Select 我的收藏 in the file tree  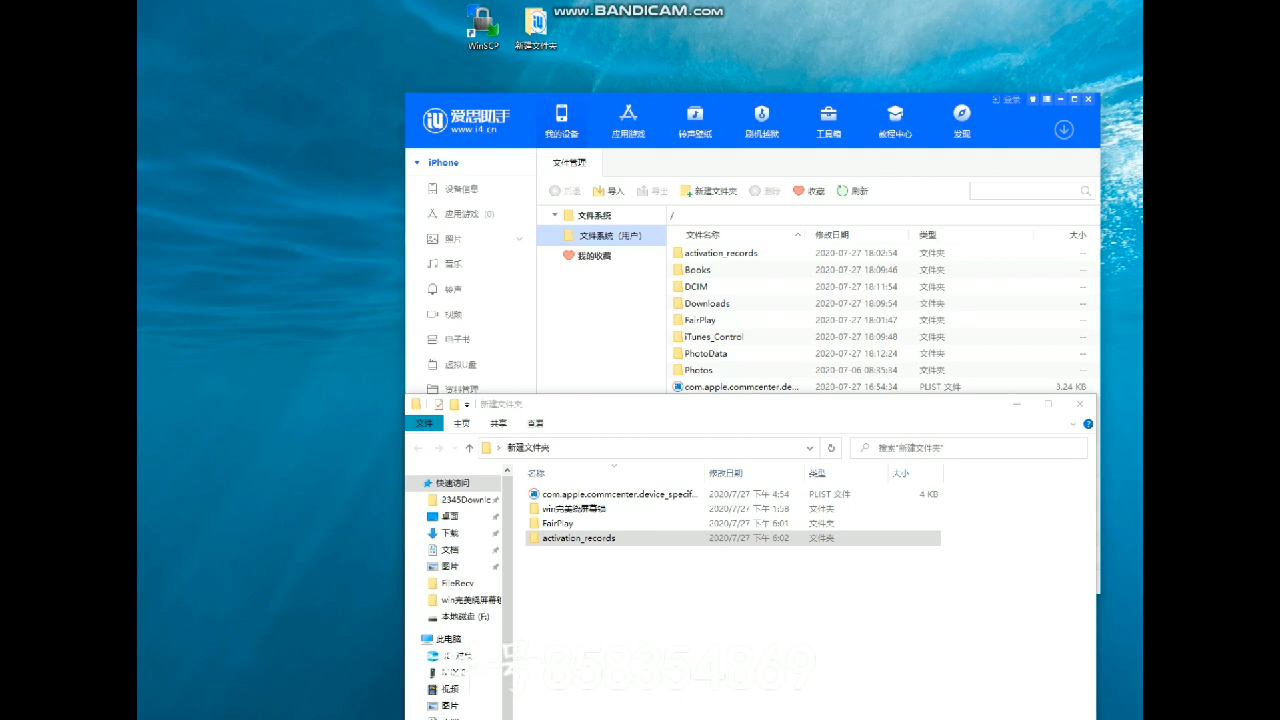[587, 255]
